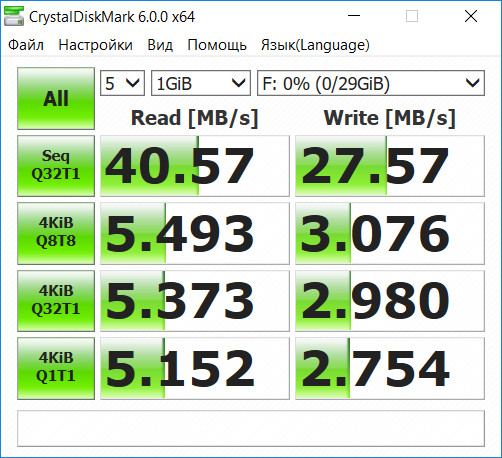Open the Язык(Language) menu

(x=315, y=45)
